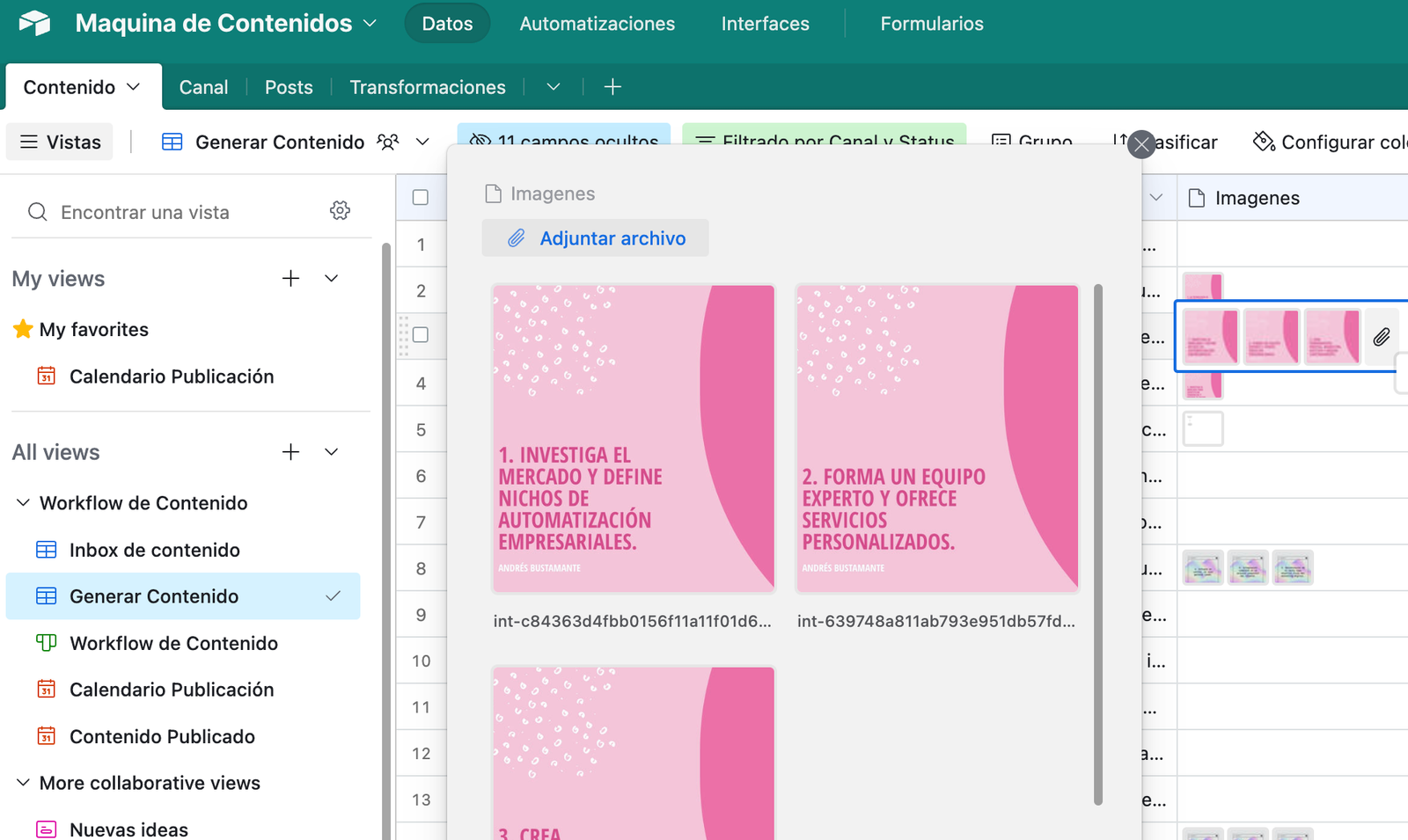The height and width of the screenshot is (840, 1408).
Task: Click the file name int-c84363d4fbb0156f11a11f01d6
Action: point(632,621)
